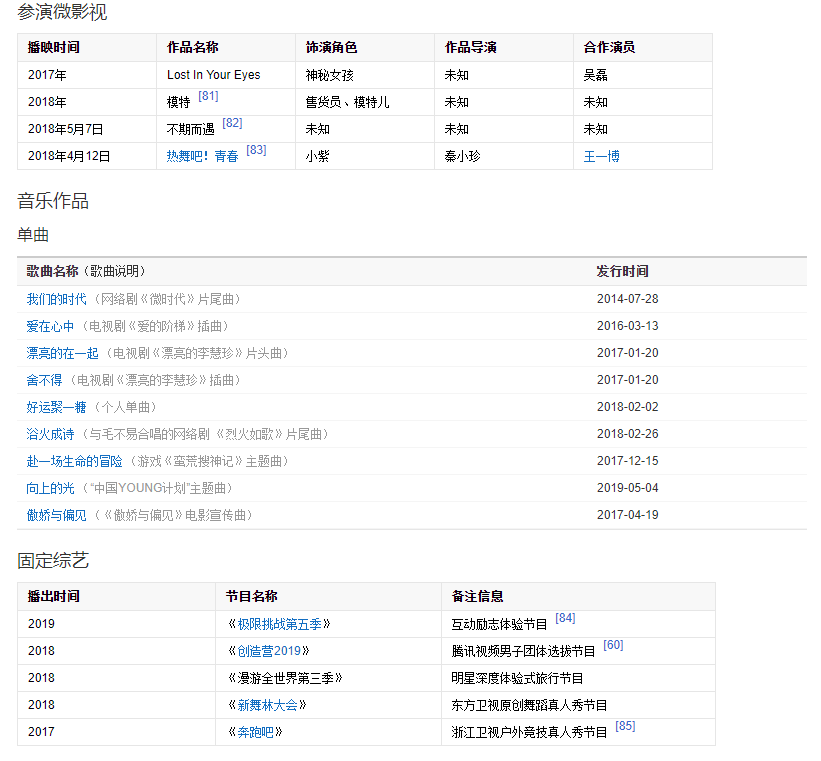Open citation [84] for 互动励志体验节目
Image resolution: width=821 pixels, height=761 pixels.
pyautogui.click(x=565, y=618)
